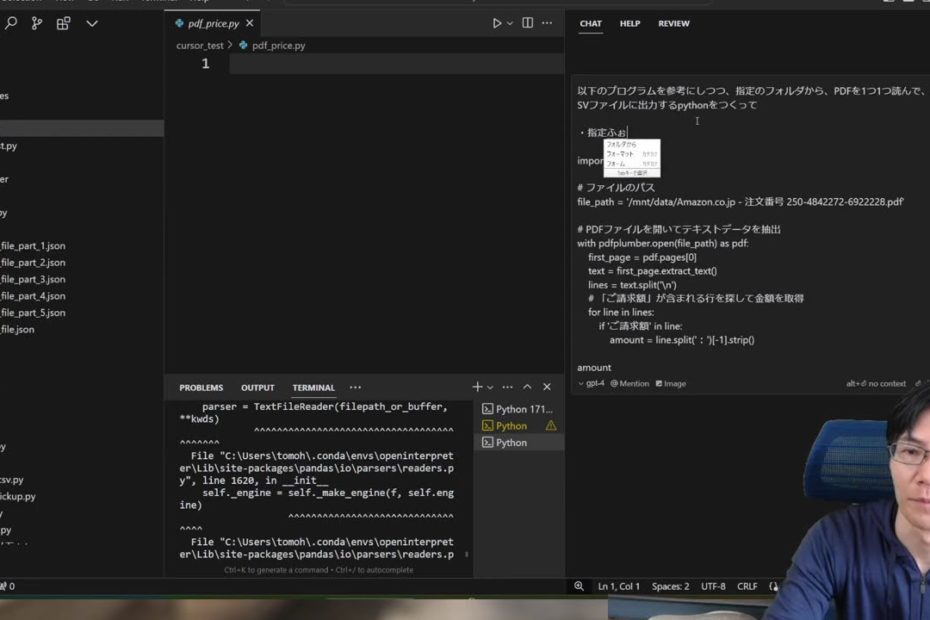Add a new terminal with plus icon
The image size is (930, 620).
click(477, 387)
